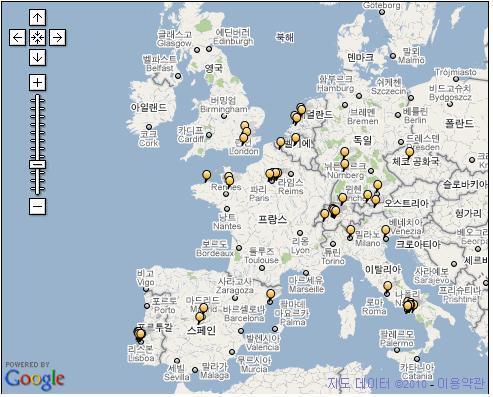Click the Birmingham city dot

click(224, 116)
